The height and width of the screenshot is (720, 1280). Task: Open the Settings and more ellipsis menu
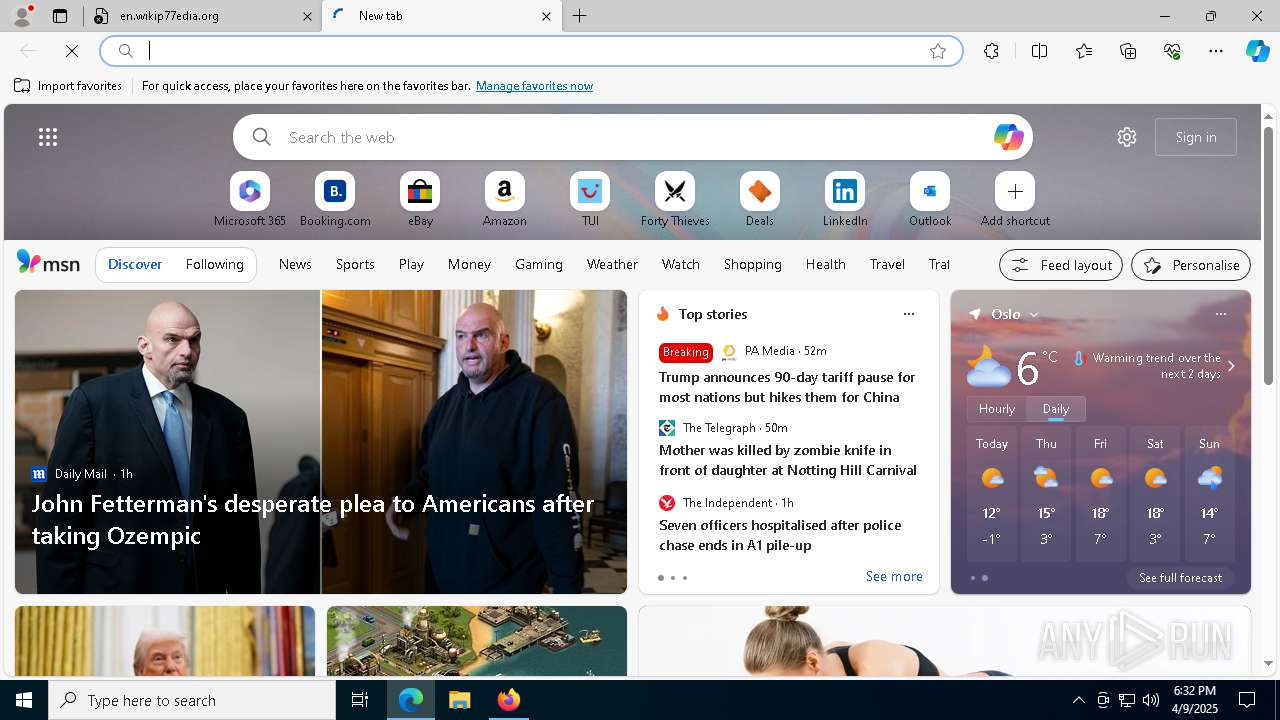(1216, 51)
